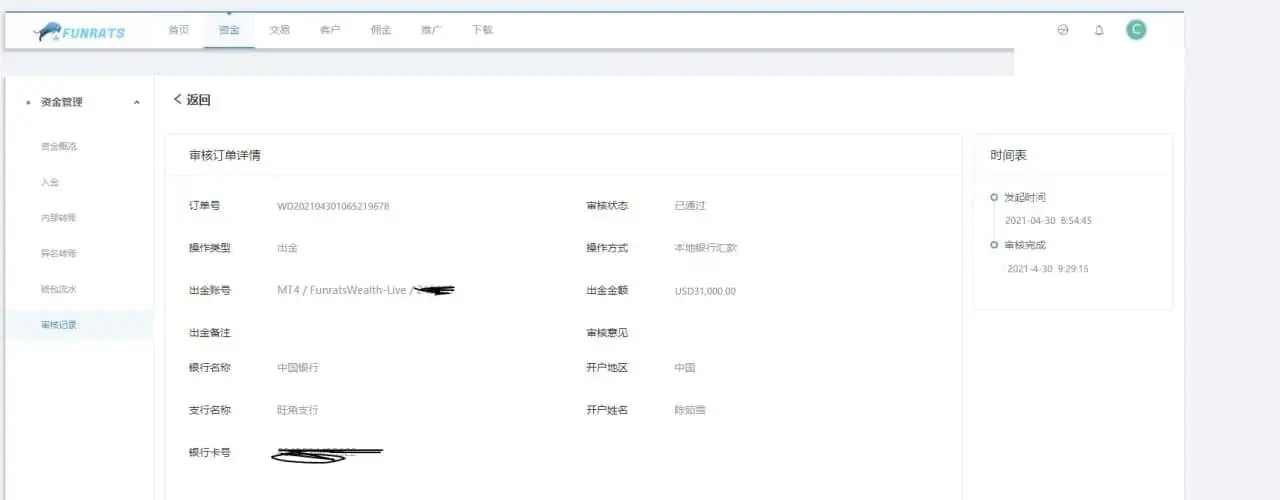1280x500 pixels.
Task: Open 入金 in the sidebar
Action: click(x=50, y=182)
